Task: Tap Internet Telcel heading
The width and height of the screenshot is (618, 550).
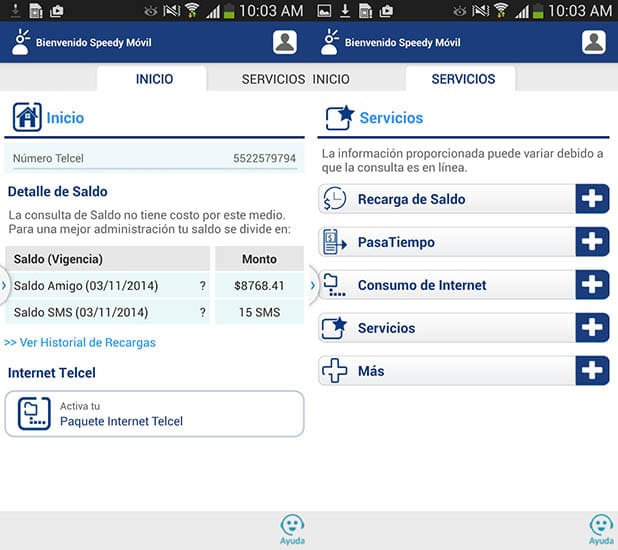Action: (52, 373)
